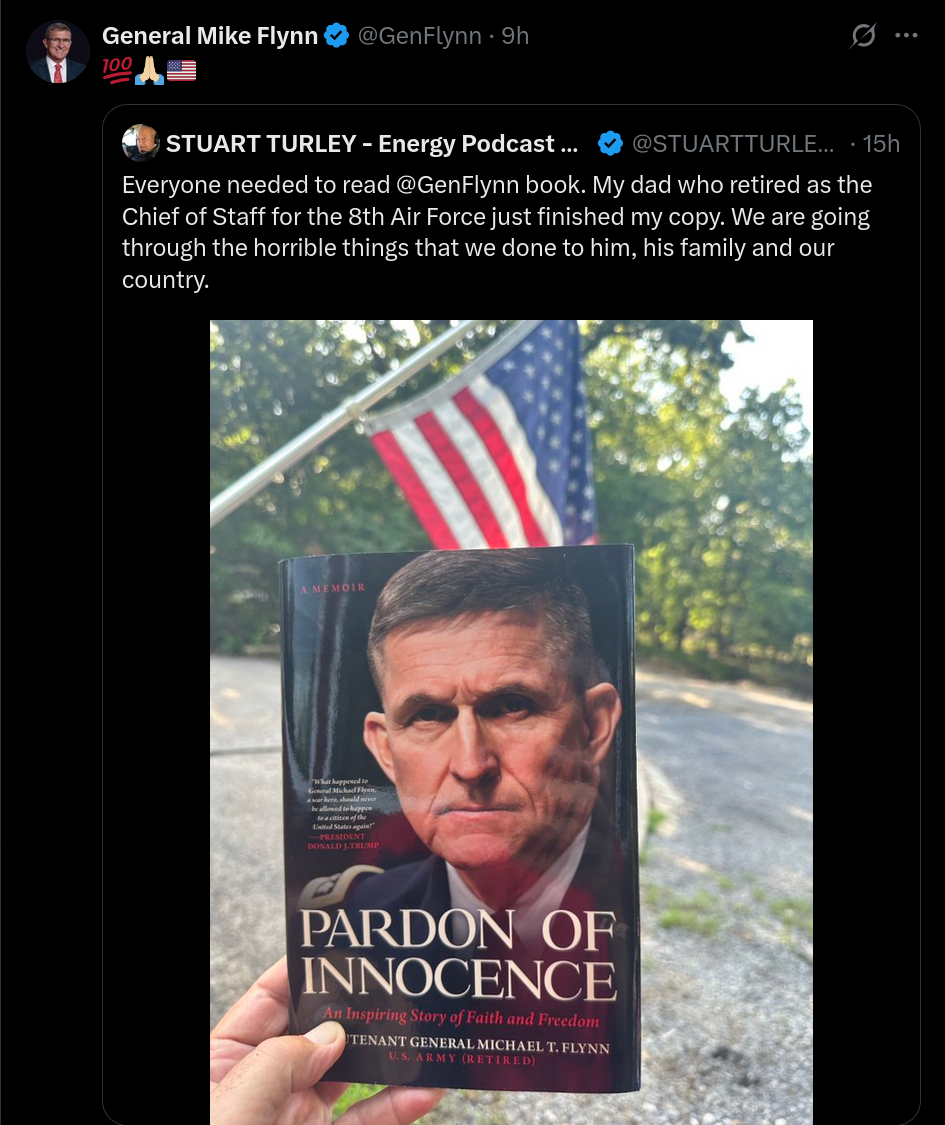Click the US flag emoji

pyautogui.click(x=182, y=70)
